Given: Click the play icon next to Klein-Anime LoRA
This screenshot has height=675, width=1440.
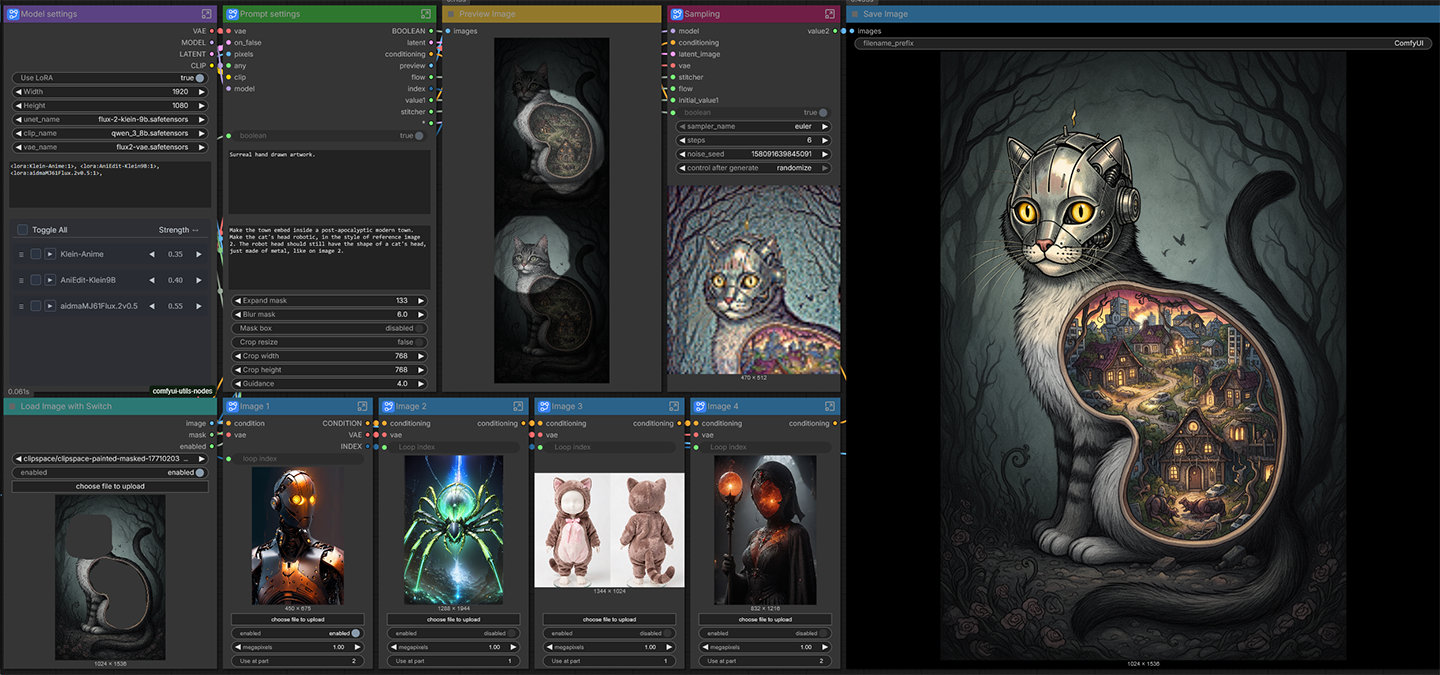Looking at the screenshot, I should point(50,254).
